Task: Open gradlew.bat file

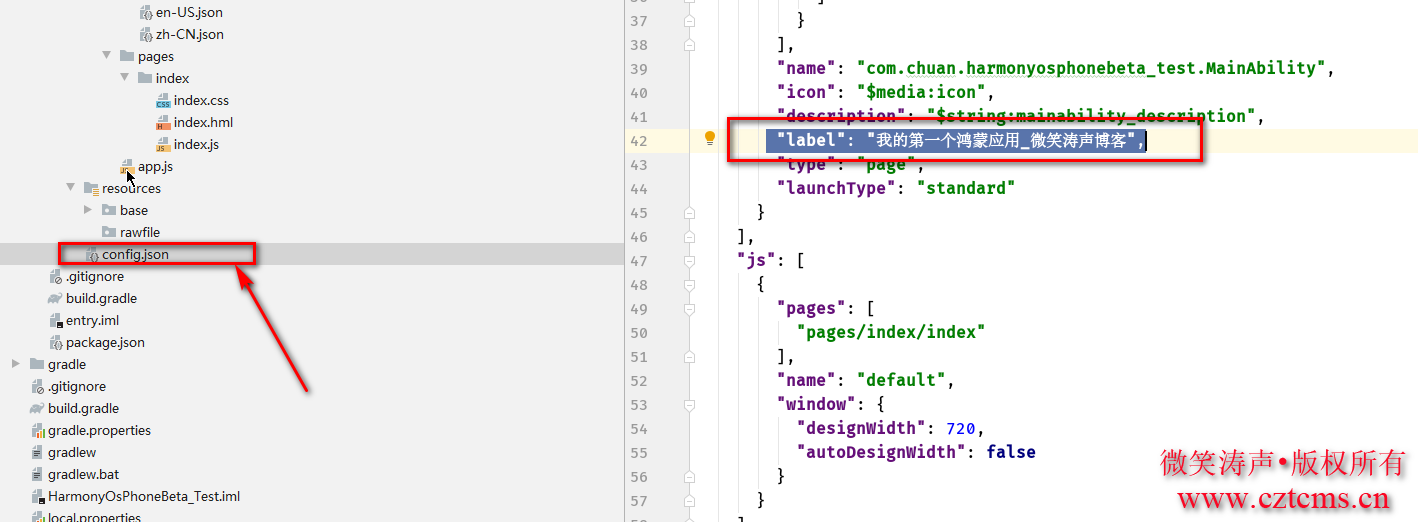Action: (x=83, y=474)
